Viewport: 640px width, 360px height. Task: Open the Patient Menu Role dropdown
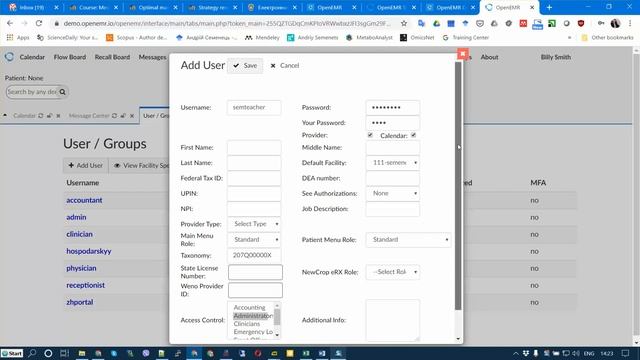point(408,240)
